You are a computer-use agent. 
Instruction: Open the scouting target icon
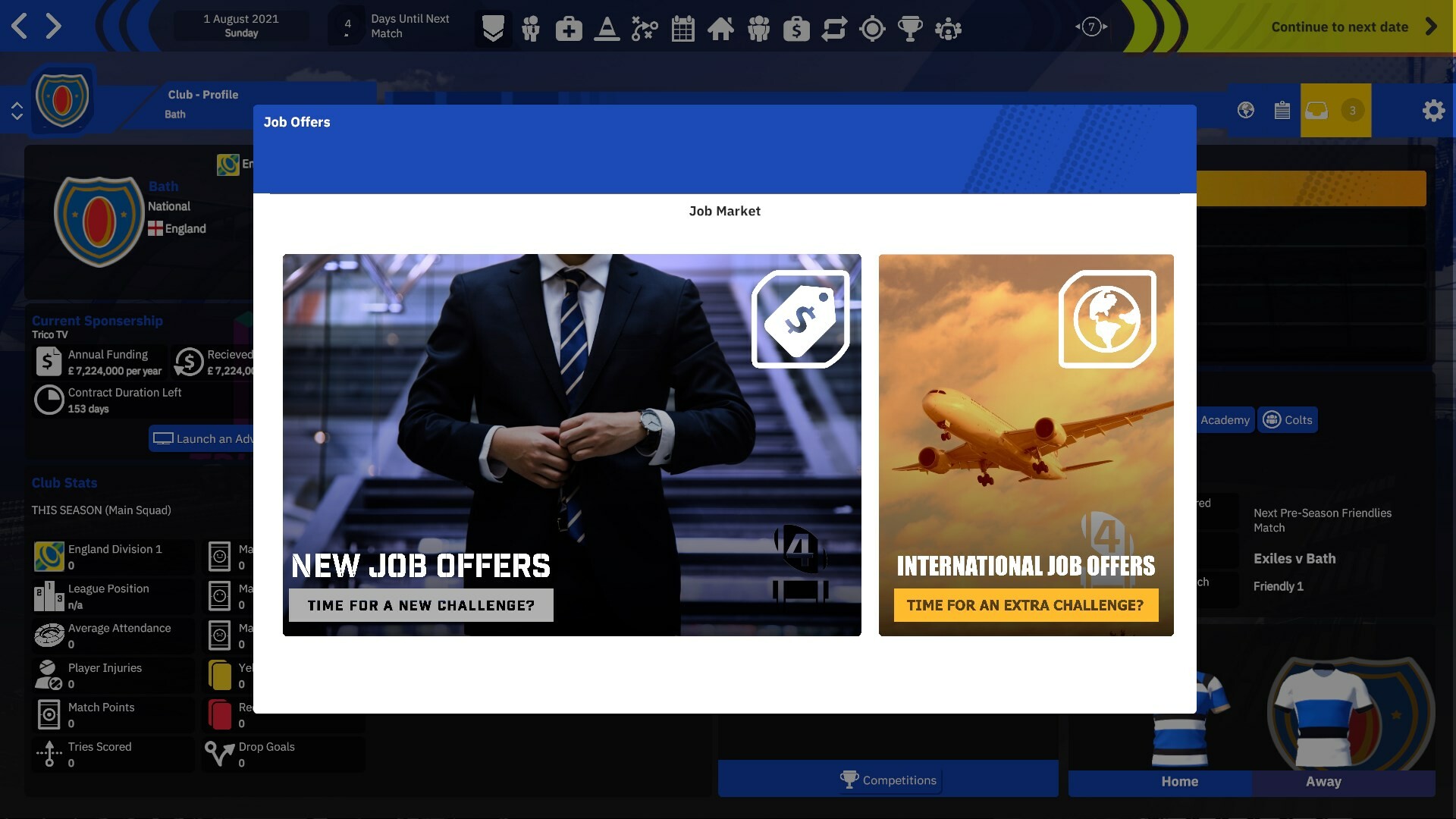point(872,29)
